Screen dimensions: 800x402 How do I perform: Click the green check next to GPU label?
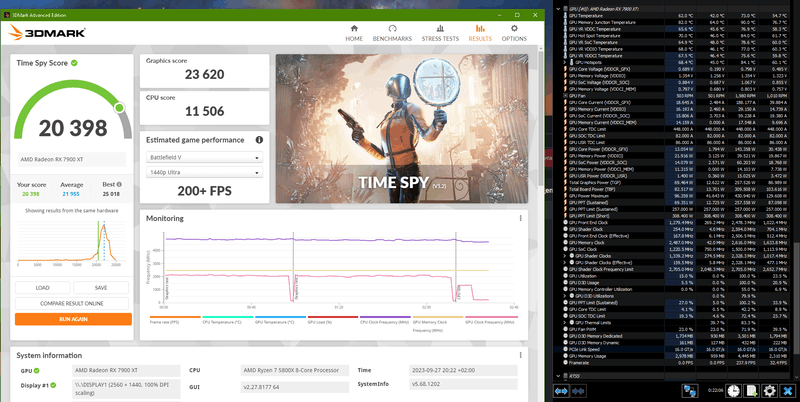click(36, 371)
